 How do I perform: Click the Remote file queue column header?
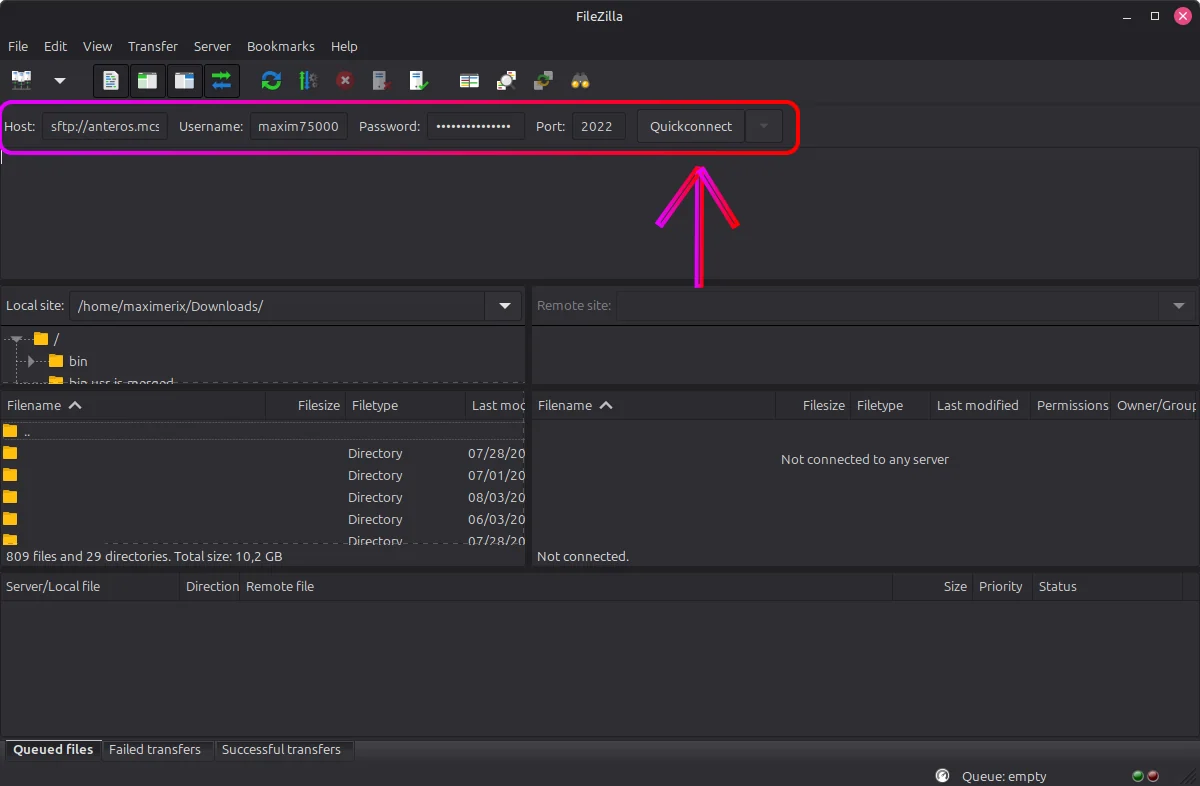pos(567,586)
